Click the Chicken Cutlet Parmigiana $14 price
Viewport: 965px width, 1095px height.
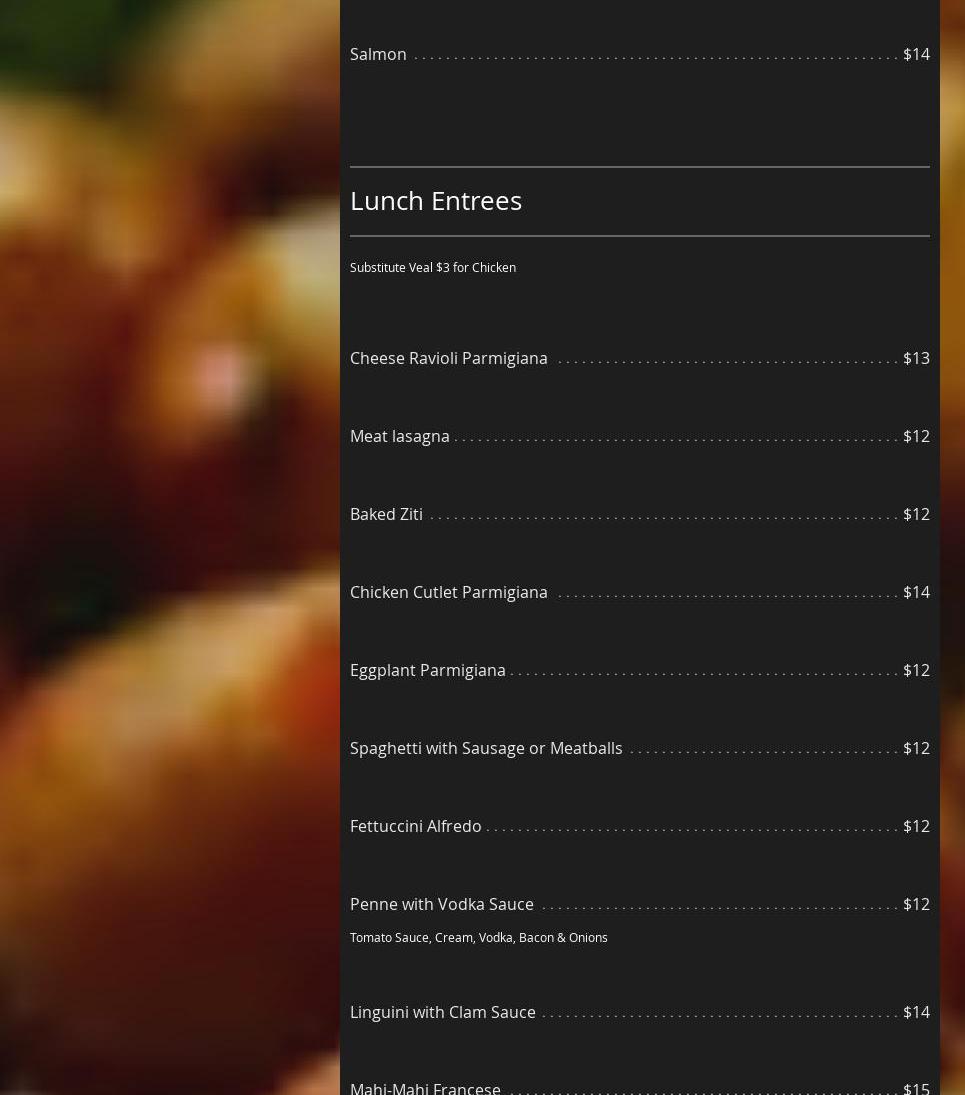[x=916, y=592]
